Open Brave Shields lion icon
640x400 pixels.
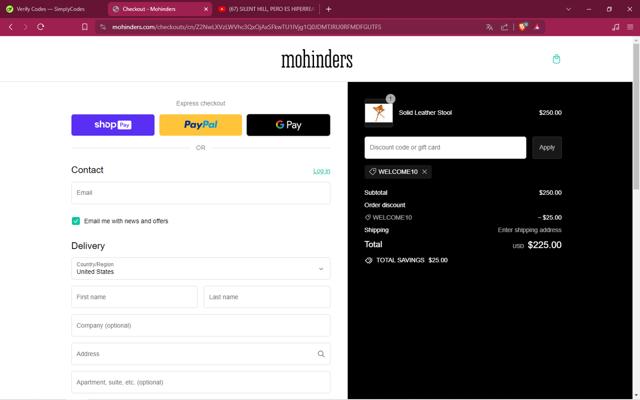coord(522,27)
